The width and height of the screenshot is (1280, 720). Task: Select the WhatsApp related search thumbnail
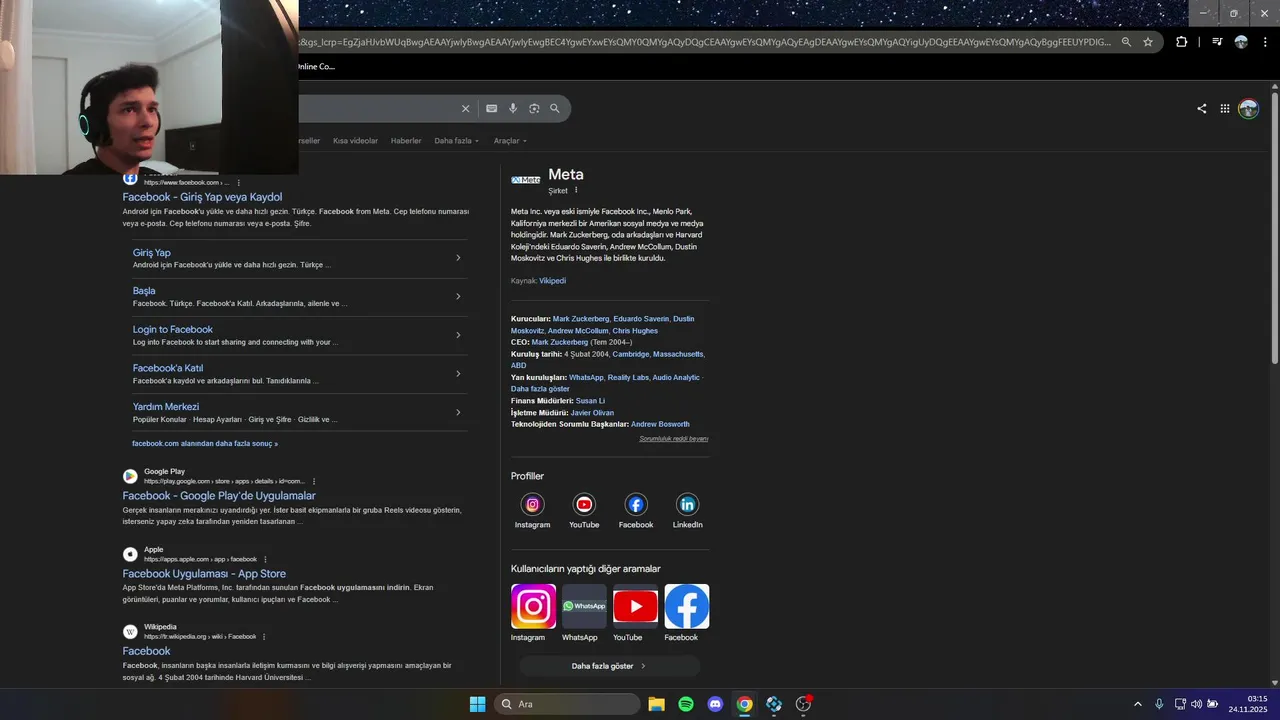click(584, 606)
